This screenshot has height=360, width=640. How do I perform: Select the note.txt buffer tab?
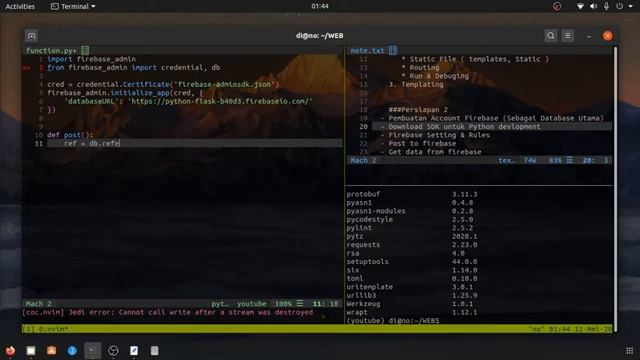(367, 51)
